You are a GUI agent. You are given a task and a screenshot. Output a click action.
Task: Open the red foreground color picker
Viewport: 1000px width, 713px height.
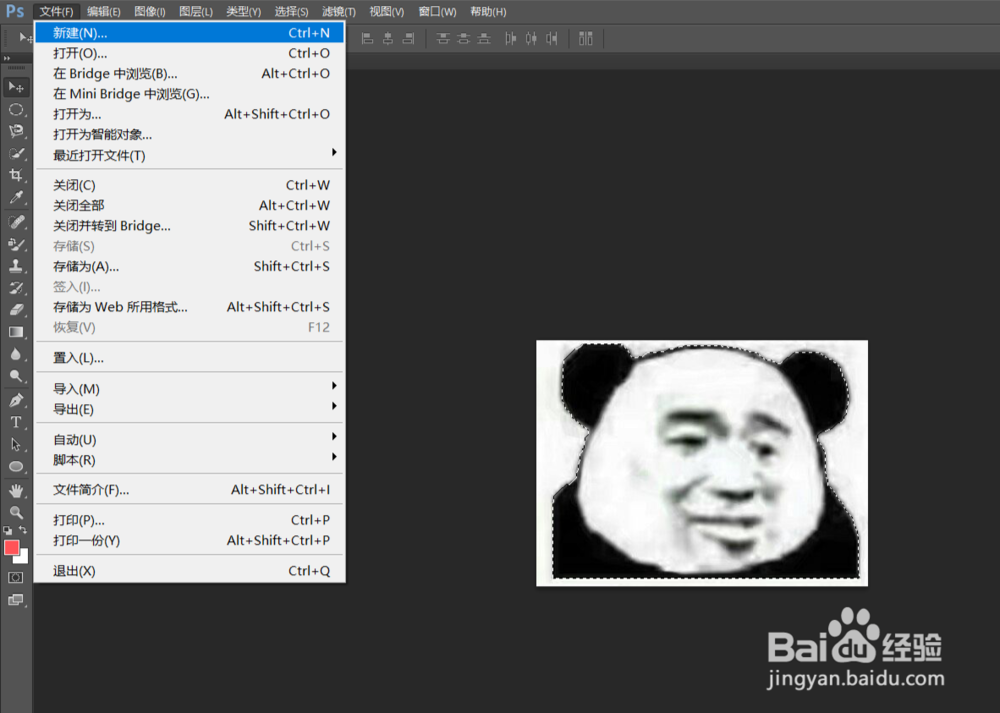pyautogui.click(x=11, y=548)
